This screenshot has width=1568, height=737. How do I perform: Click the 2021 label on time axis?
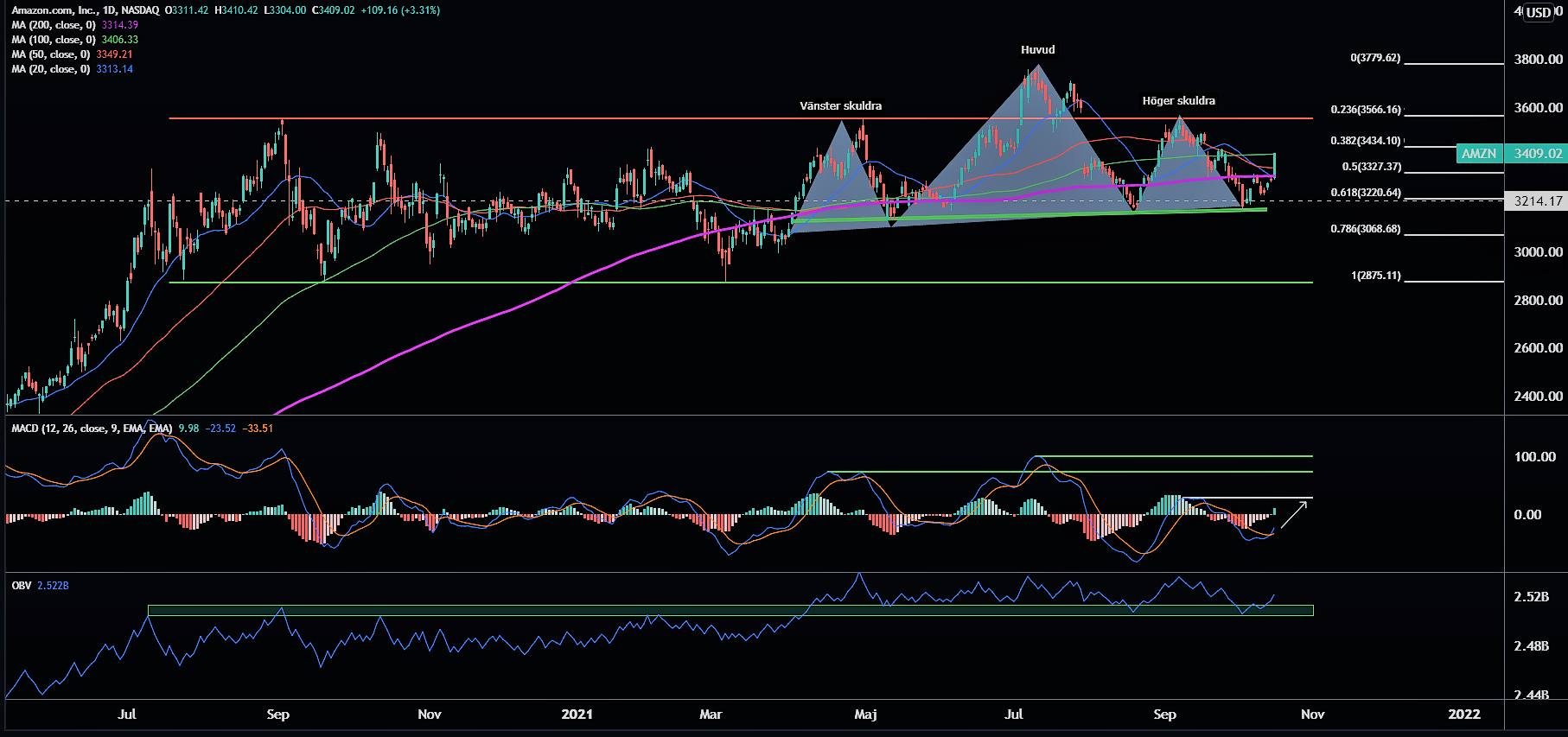tap(577, 715)
